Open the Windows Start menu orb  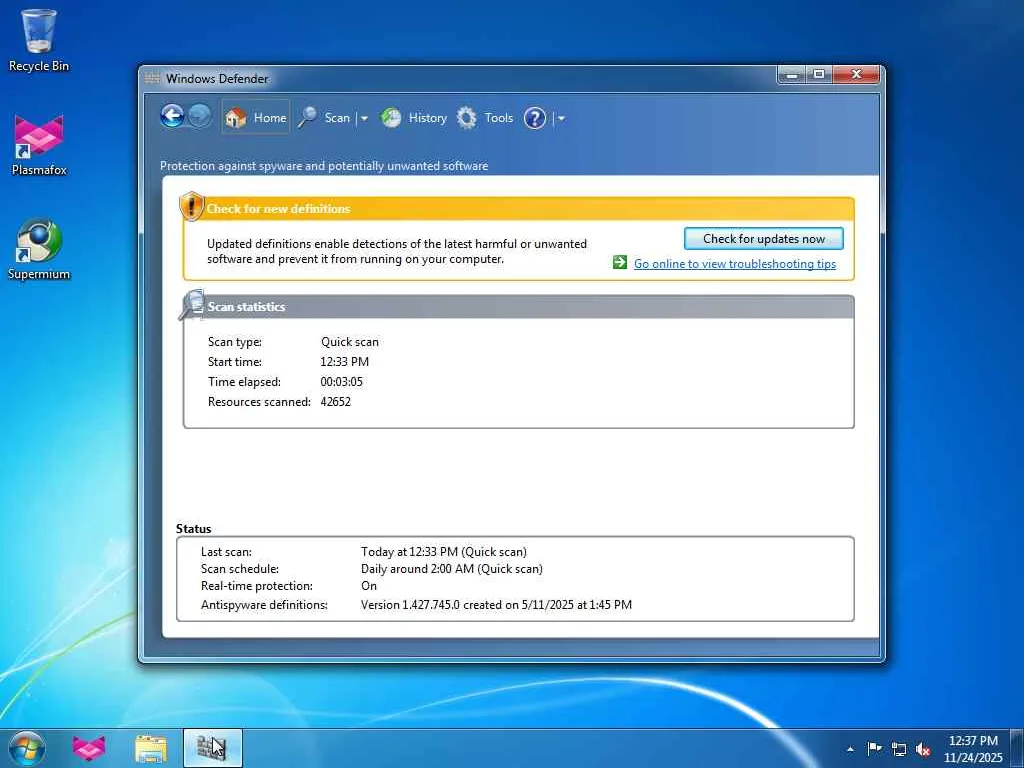point(27,748)
